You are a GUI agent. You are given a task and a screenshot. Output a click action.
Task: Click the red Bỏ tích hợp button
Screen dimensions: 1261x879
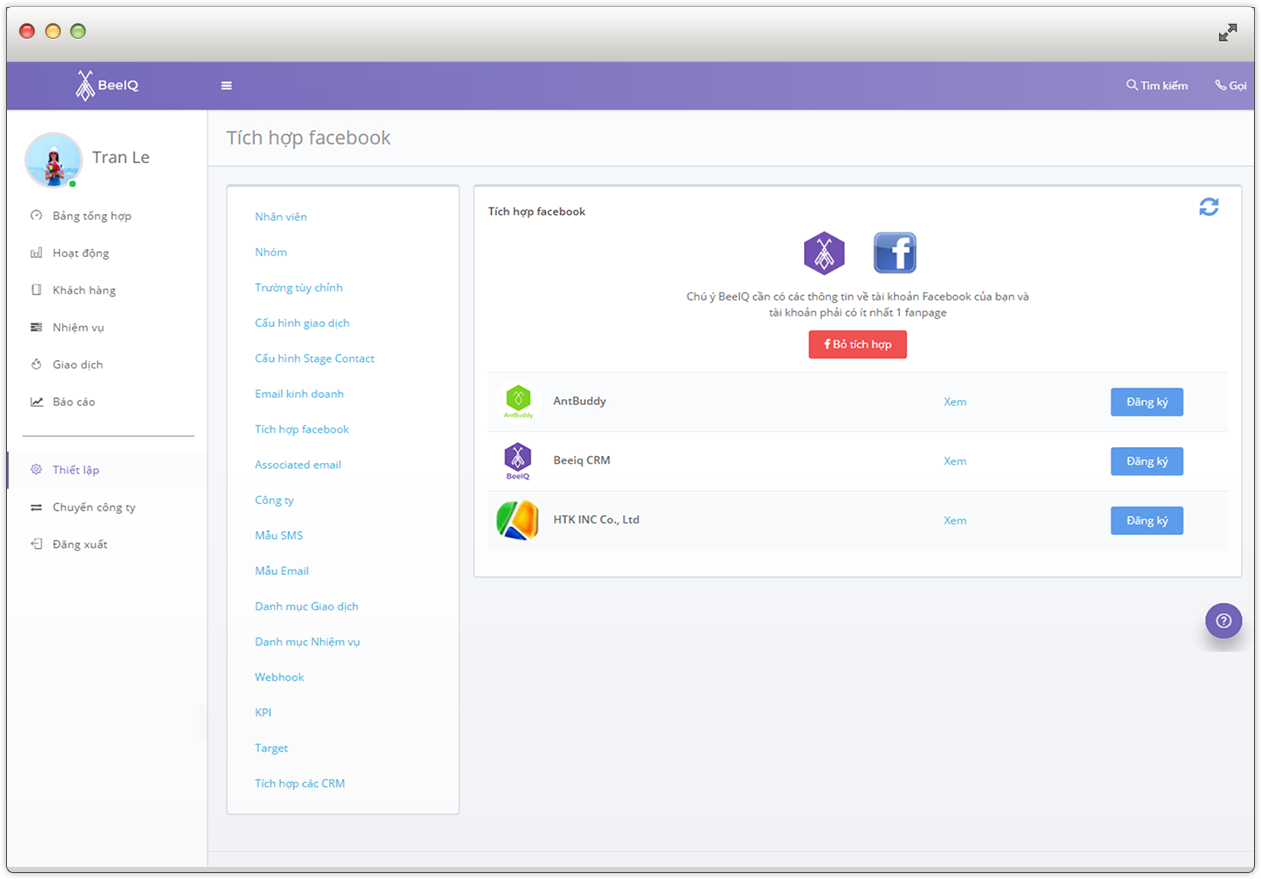pos(857,344)
